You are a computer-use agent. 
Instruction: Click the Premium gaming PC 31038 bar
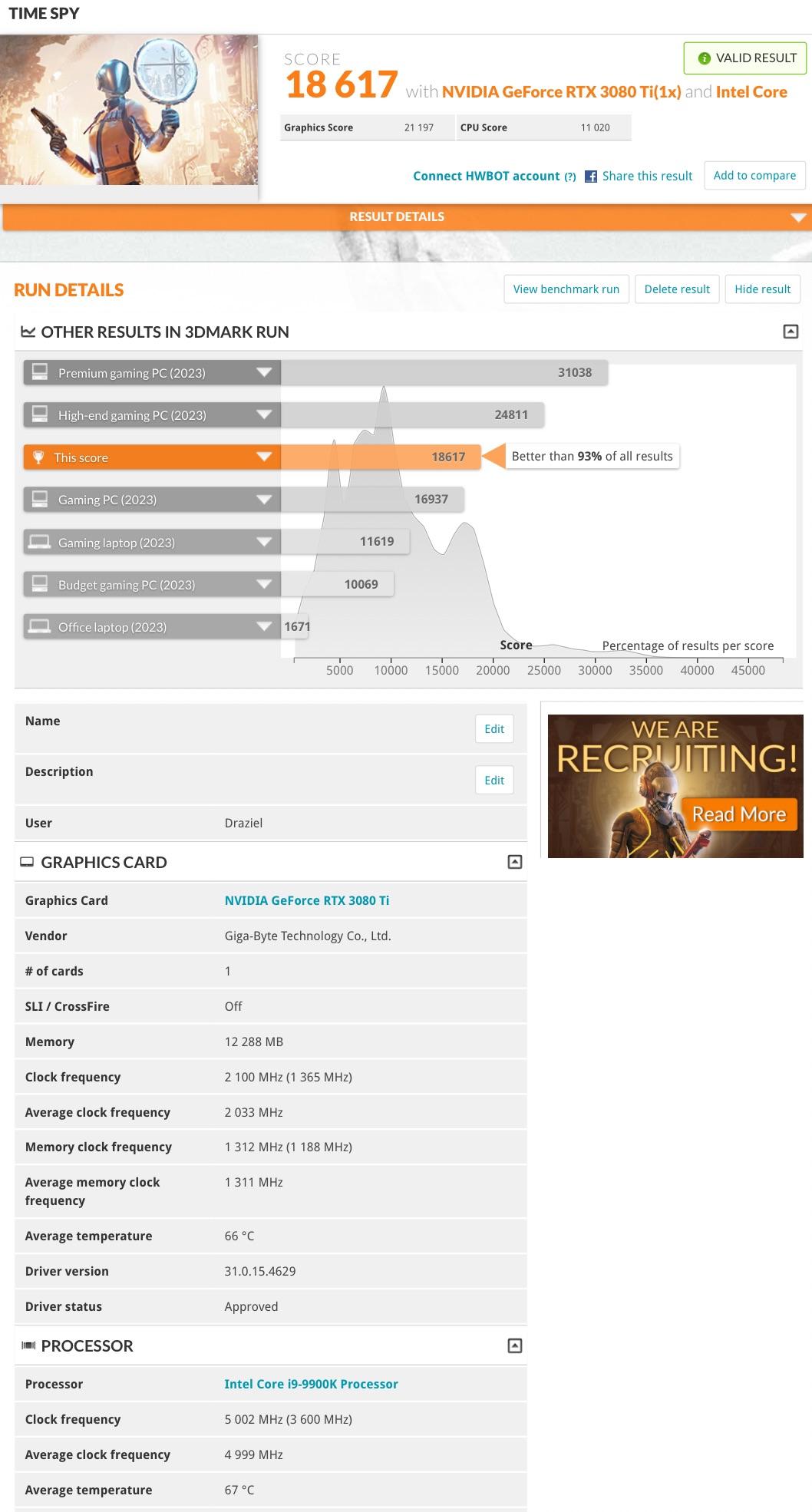click(444, 373)
